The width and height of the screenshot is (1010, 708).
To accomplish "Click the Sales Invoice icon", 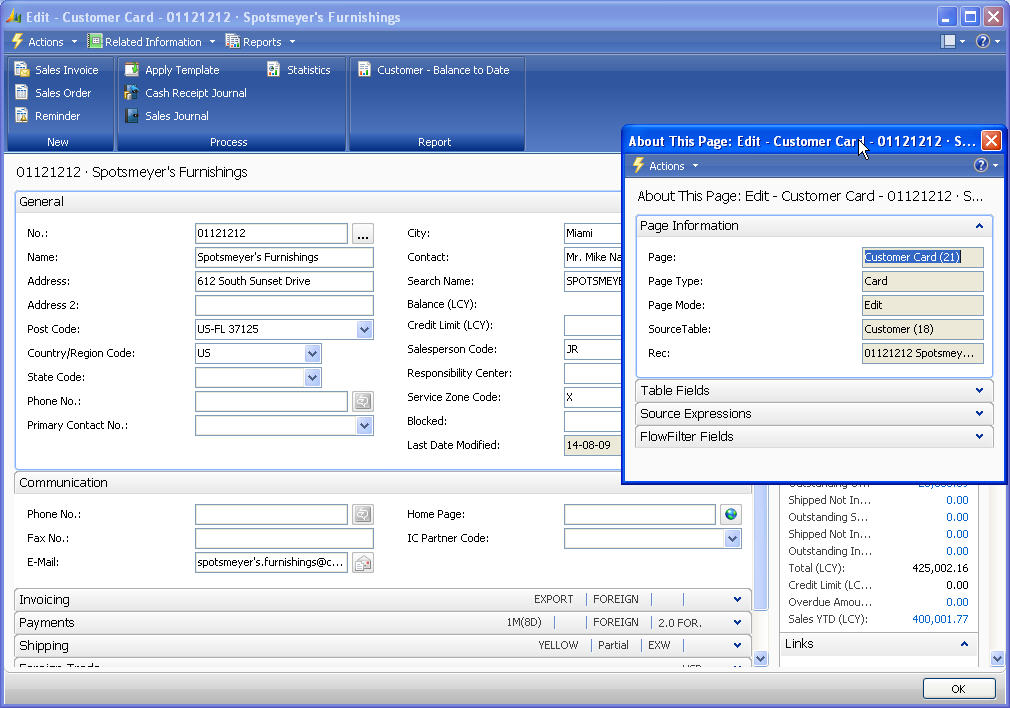I will click(22, 70).
